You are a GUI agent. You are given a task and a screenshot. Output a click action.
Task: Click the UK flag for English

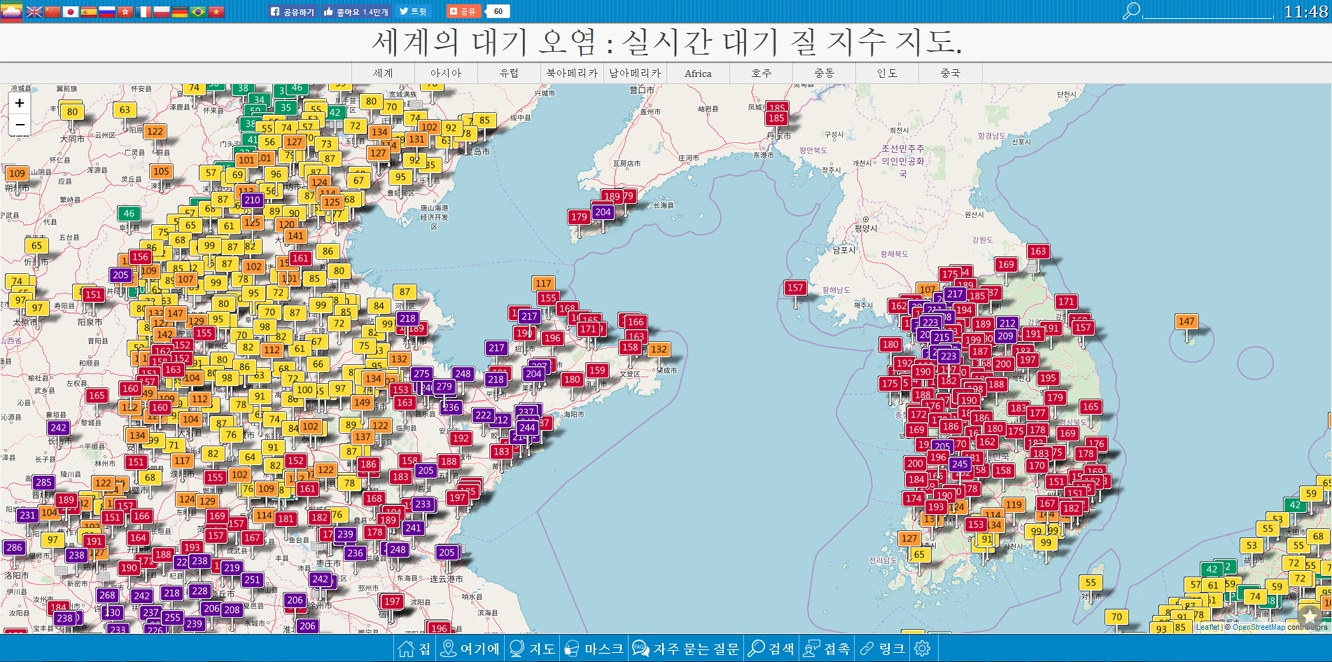pos(34,12)
